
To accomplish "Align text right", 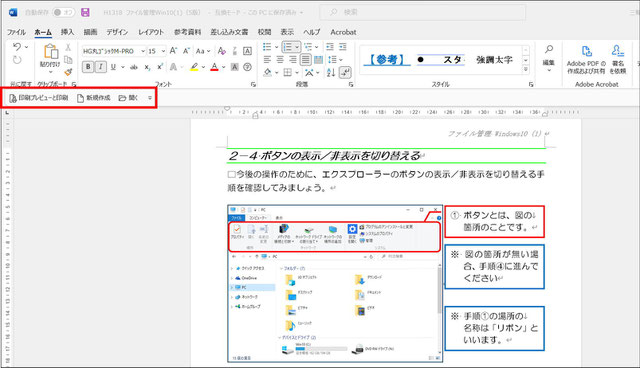I will pyautogui.click(x=293, y=60).
